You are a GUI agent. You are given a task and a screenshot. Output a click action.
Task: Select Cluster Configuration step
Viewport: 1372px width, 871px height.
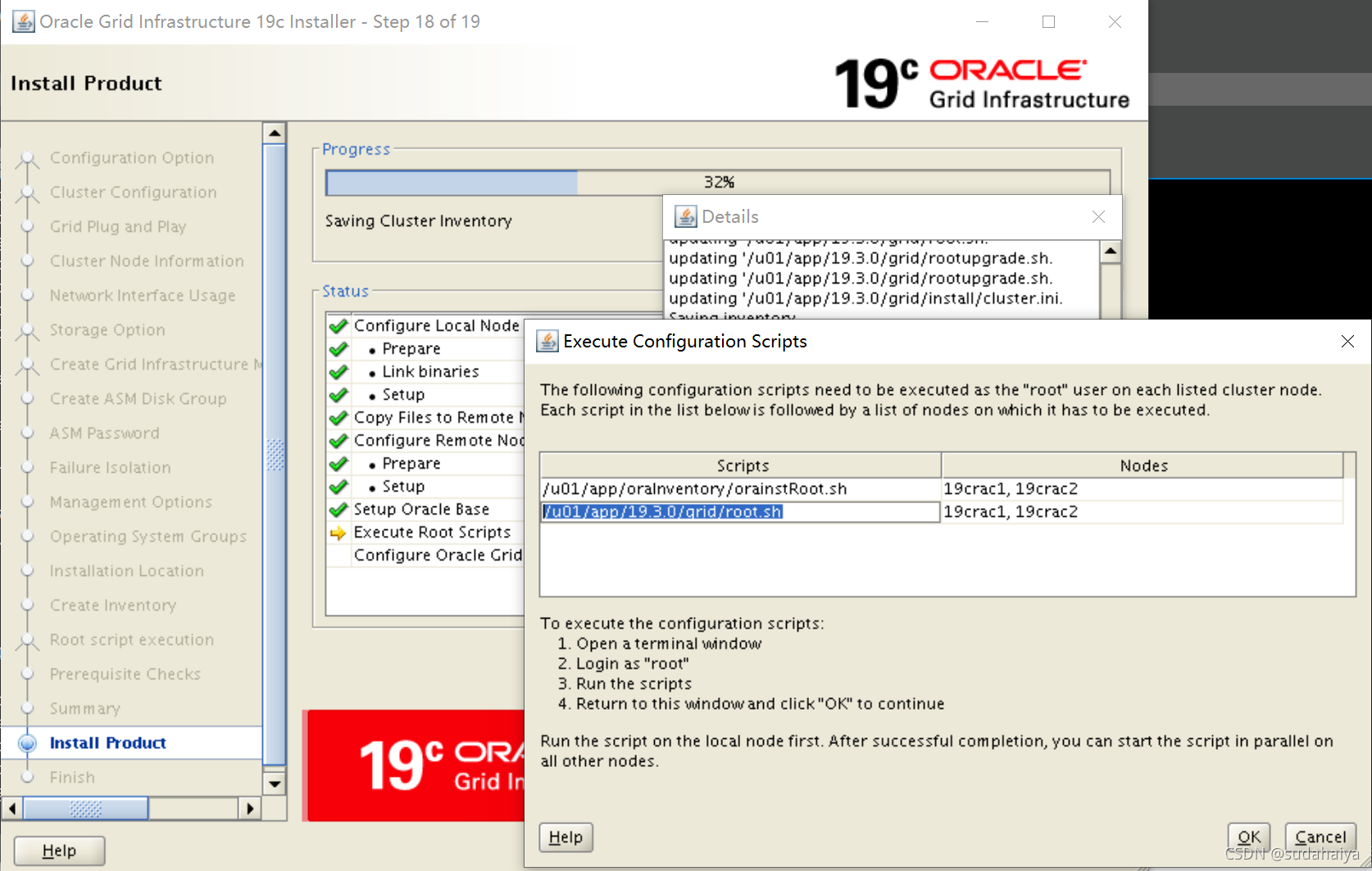pyautogui.click(x=133, y=192)
